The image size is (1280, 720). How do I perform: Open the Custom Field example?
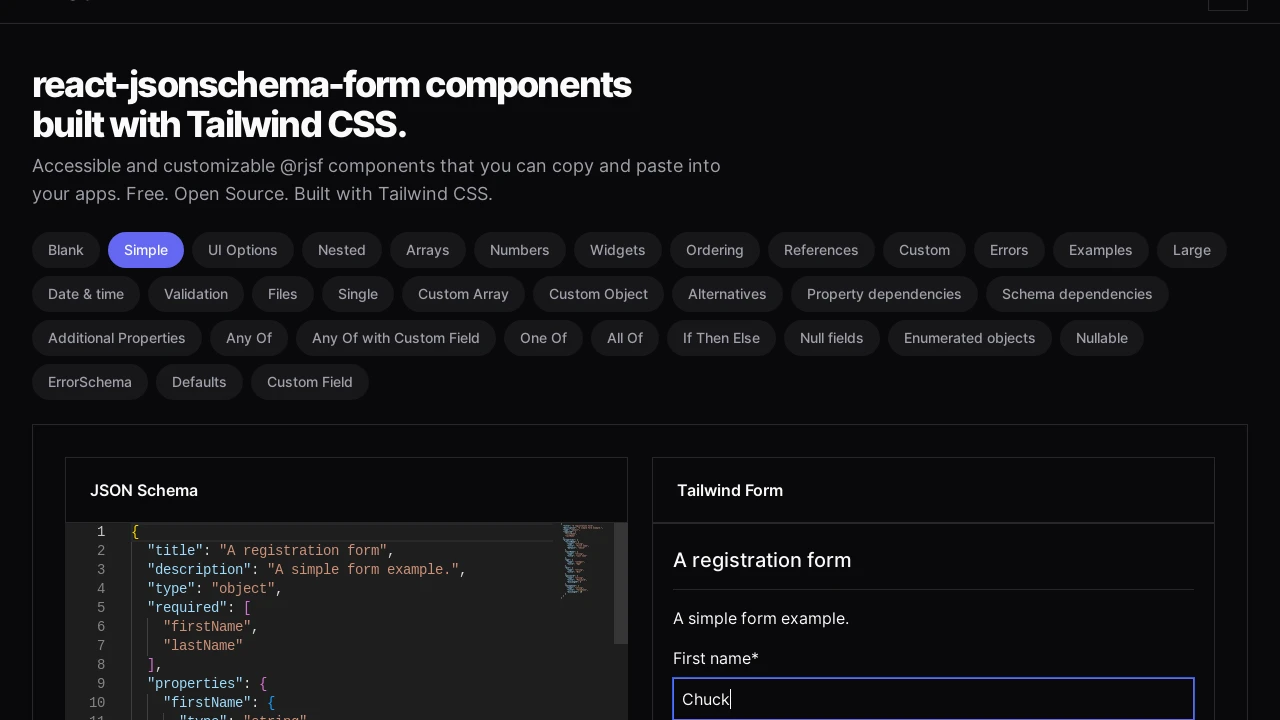point(310,382)
